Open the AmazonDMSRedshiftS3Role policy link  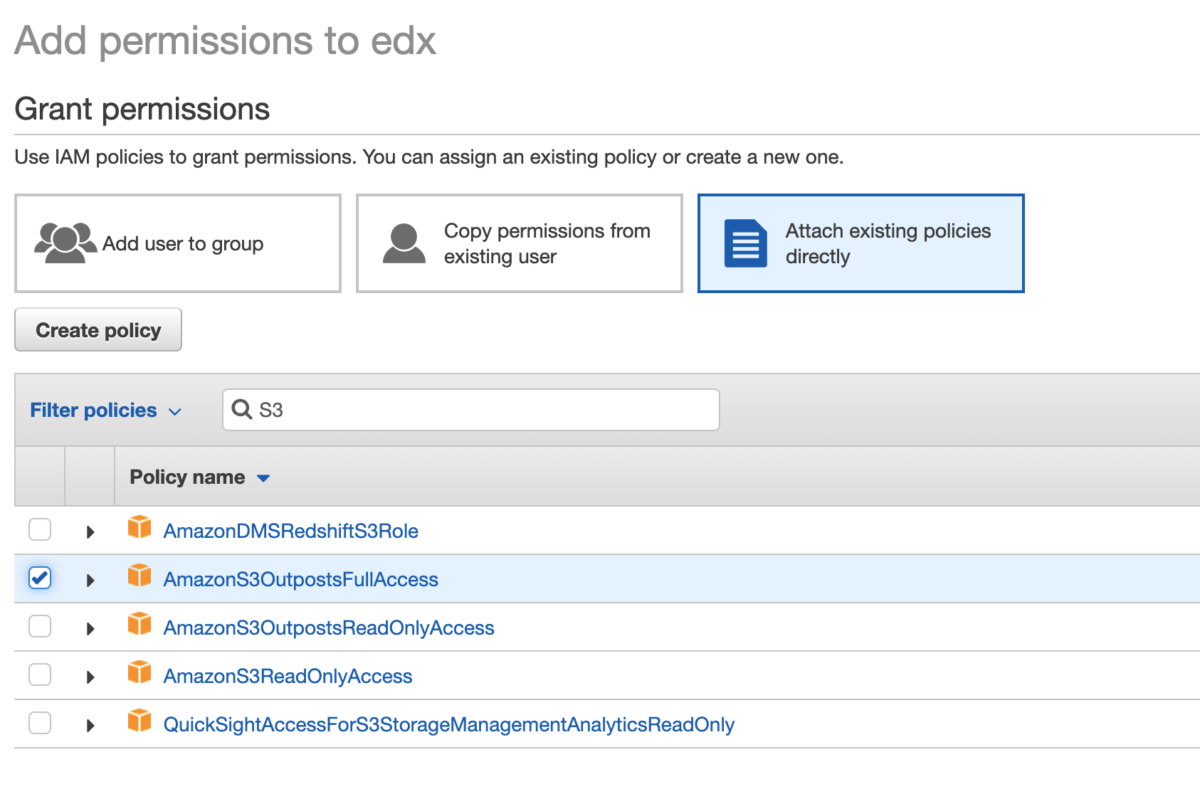tap(291, 531)
